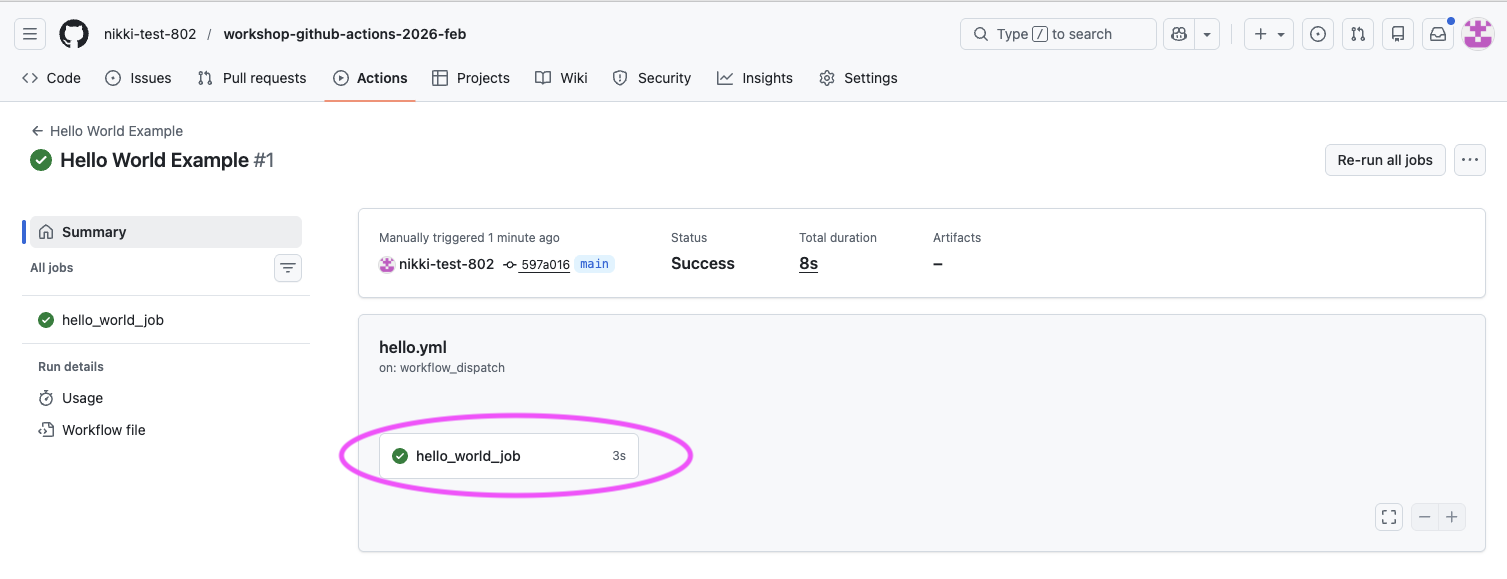Open the Workflow file from the sidebar
The width and height of the screenshot is (1507, 579).
(103, 429)
